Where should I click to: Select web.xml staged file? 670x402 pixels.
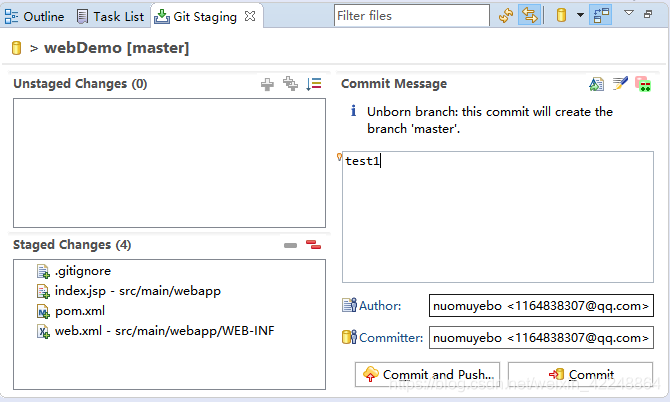pyautogui.click(x=165, y=331)
